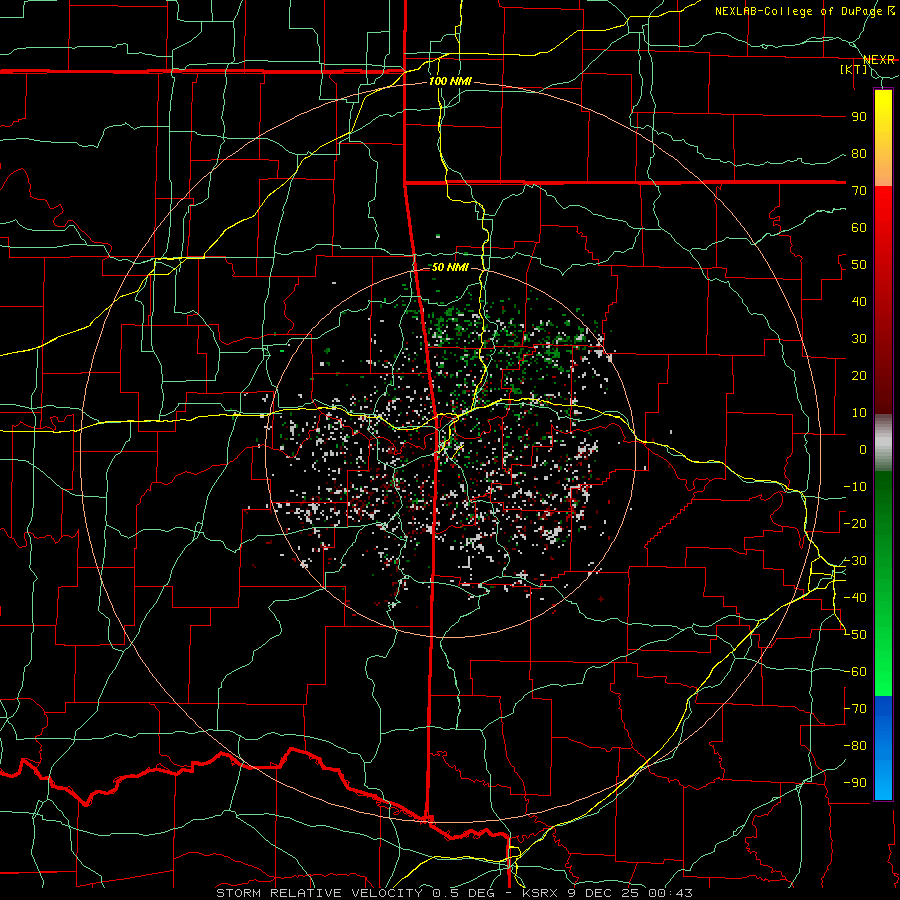Click the -60 value on the velocity scale
The image size is (900, 900).
tap(855, 672)
